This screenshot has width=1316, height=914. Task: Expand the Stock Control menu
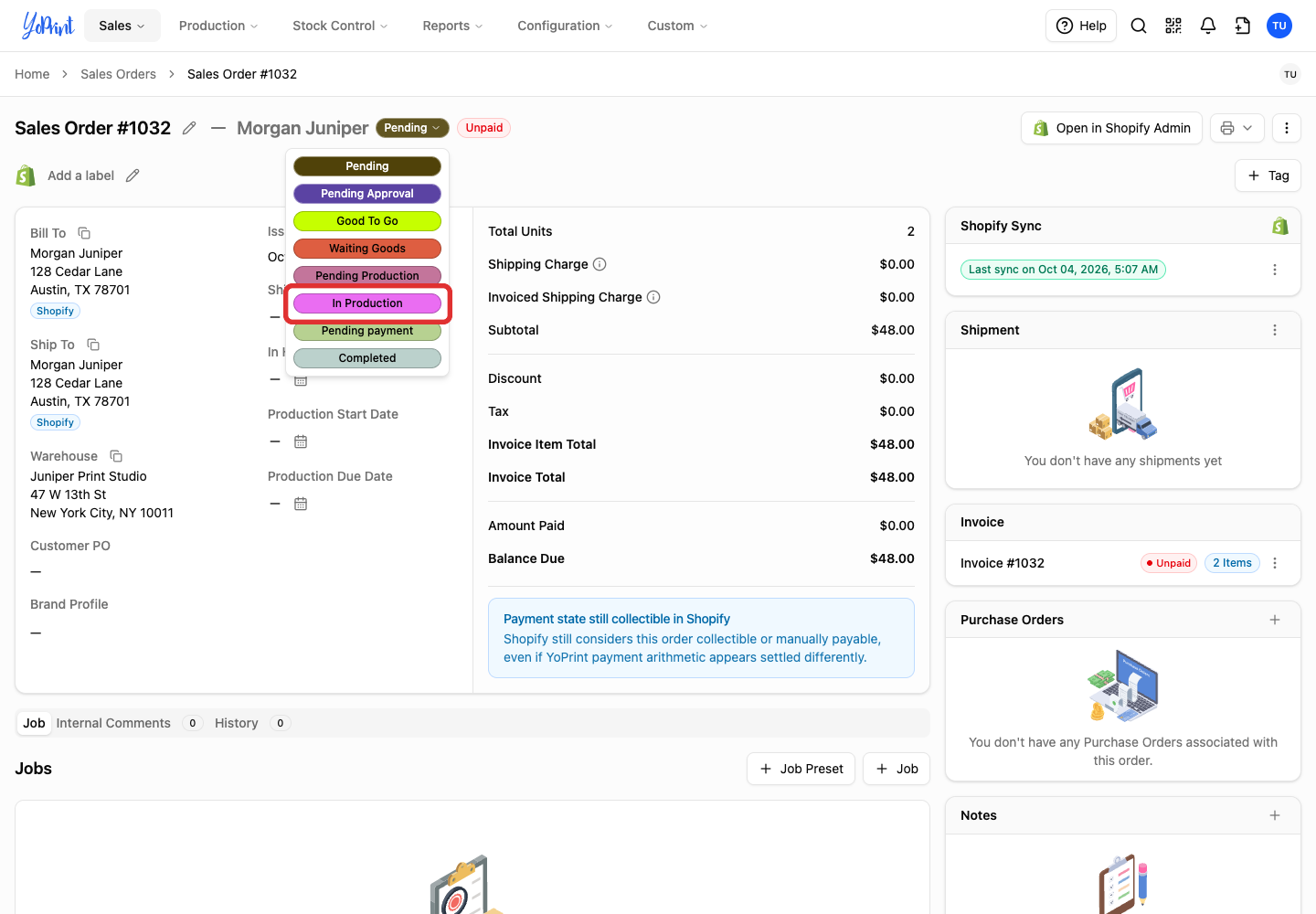point(340,26)
